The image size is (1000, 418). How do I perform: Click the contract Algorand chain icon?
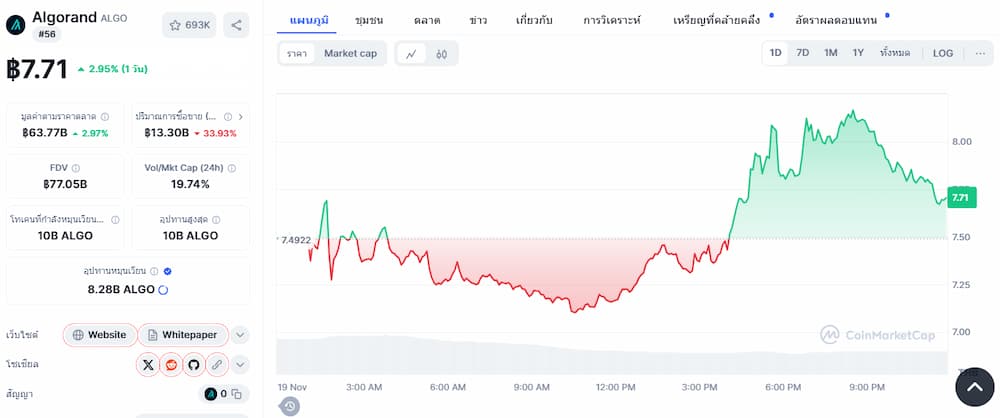tap(210, 394)
